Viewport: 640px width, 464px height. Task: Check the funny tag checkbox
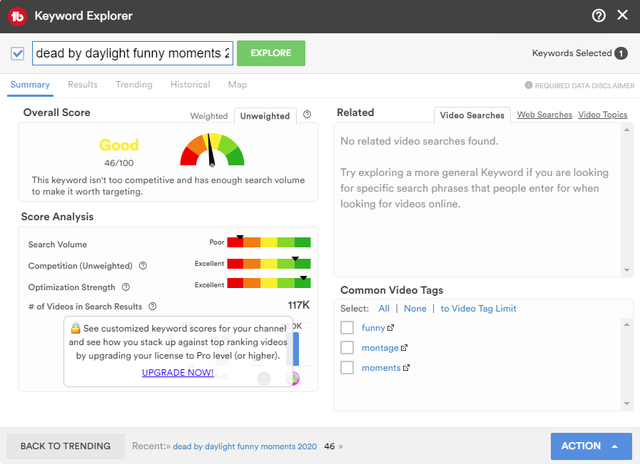point(347,327)
